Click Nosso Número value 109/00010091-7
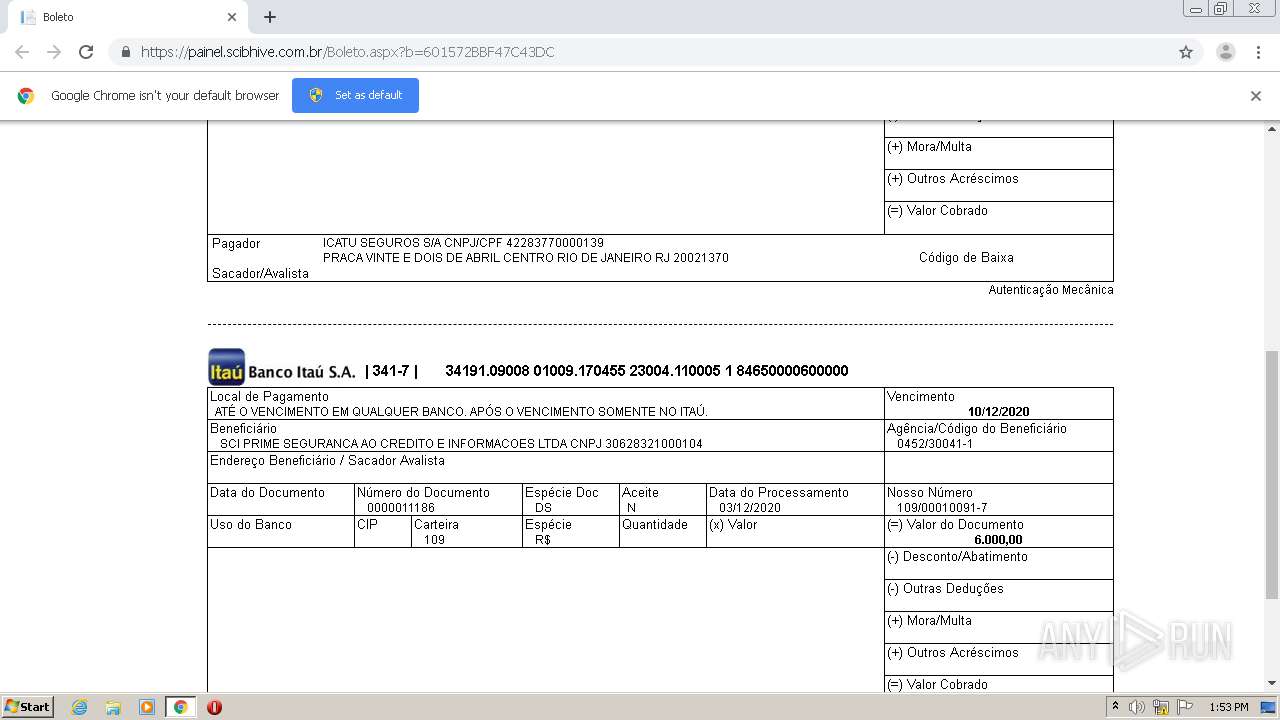This screenshot has height=720, width=1280. [x=942, y=508]
